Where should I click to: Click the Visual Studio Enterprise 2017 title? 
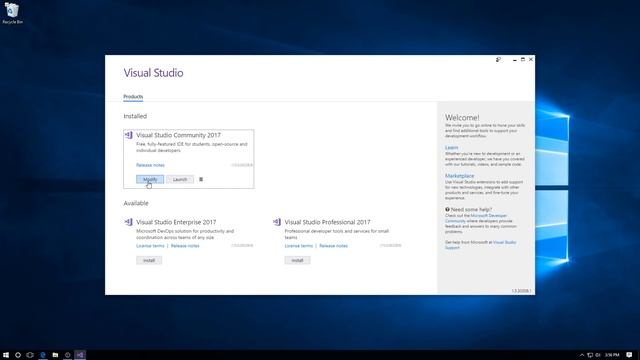176,222
